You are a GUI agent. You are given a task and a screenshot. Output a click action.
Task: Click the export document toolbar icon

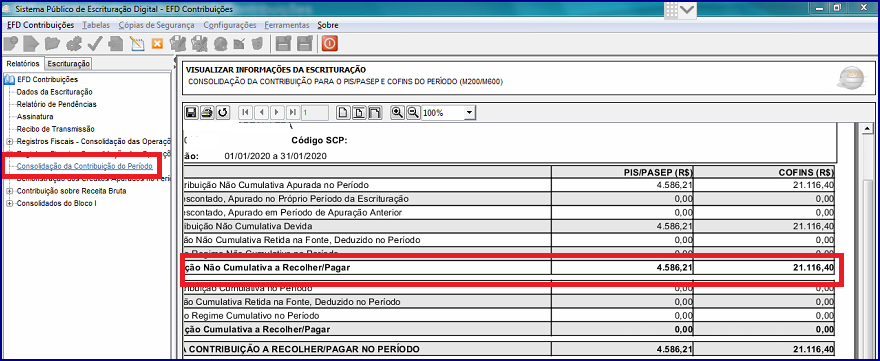pyautogui.click(x=116, y=43)
